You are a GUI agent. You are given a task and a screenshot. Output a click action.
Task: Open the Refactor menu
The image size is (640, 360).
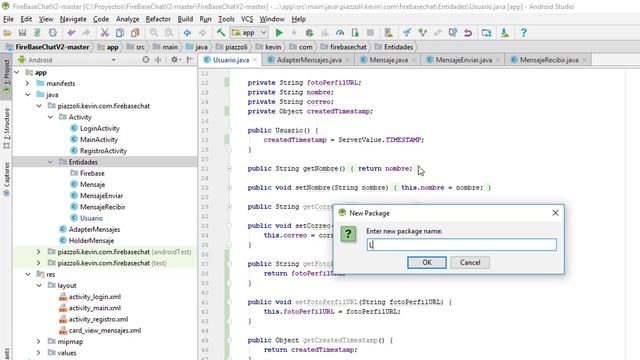click(158, 19)
